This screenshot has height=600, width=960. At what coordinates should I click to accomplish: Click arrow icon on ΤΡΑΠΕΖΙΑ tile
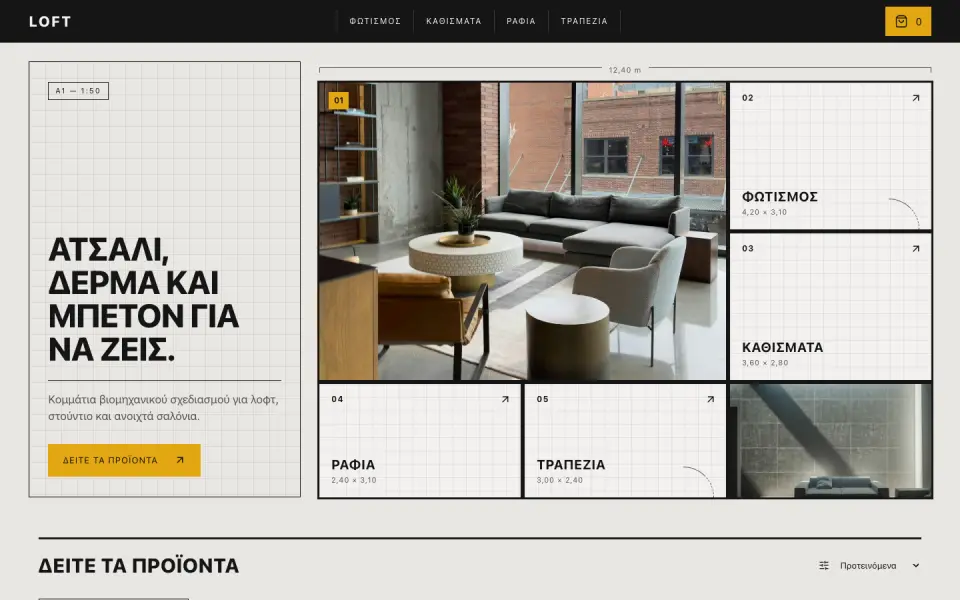(x=710, y=399)
